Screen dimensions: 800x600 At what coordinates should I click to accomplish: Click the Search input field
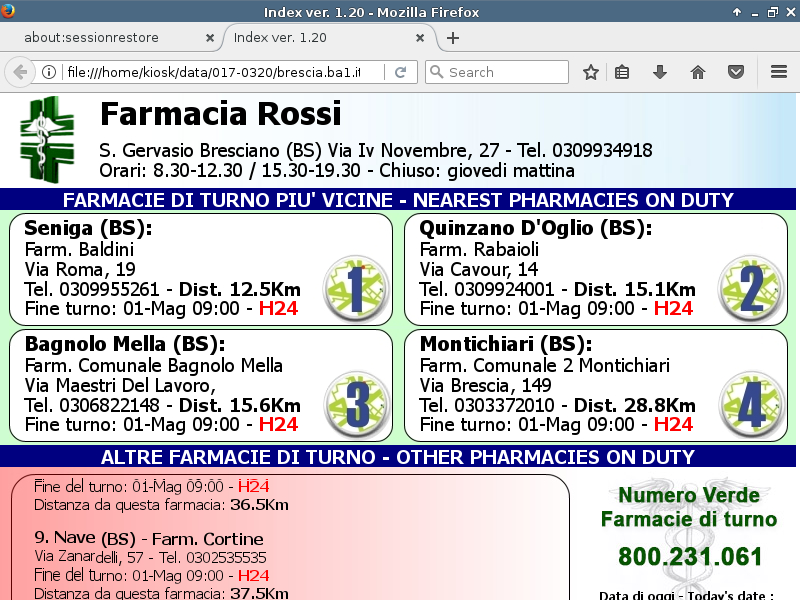tap(497, 72)
